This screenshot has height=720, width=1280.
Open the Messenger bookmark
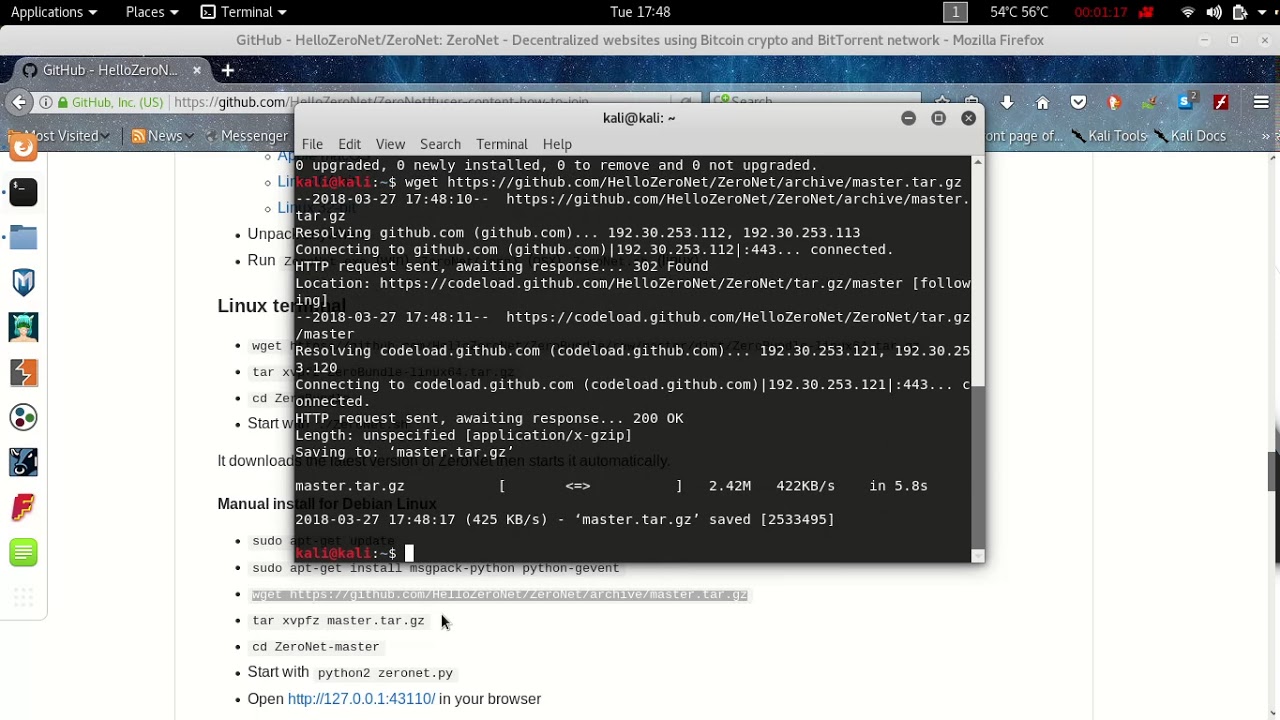tap(246, 136)
